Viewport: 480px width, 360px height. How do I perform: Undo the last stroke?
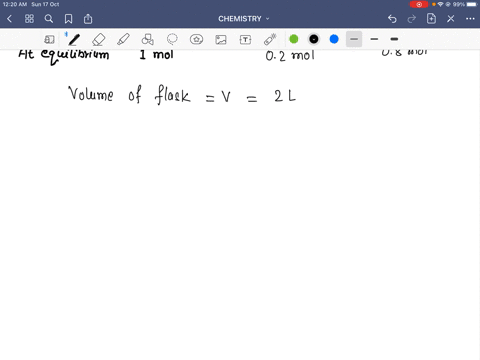392,19
